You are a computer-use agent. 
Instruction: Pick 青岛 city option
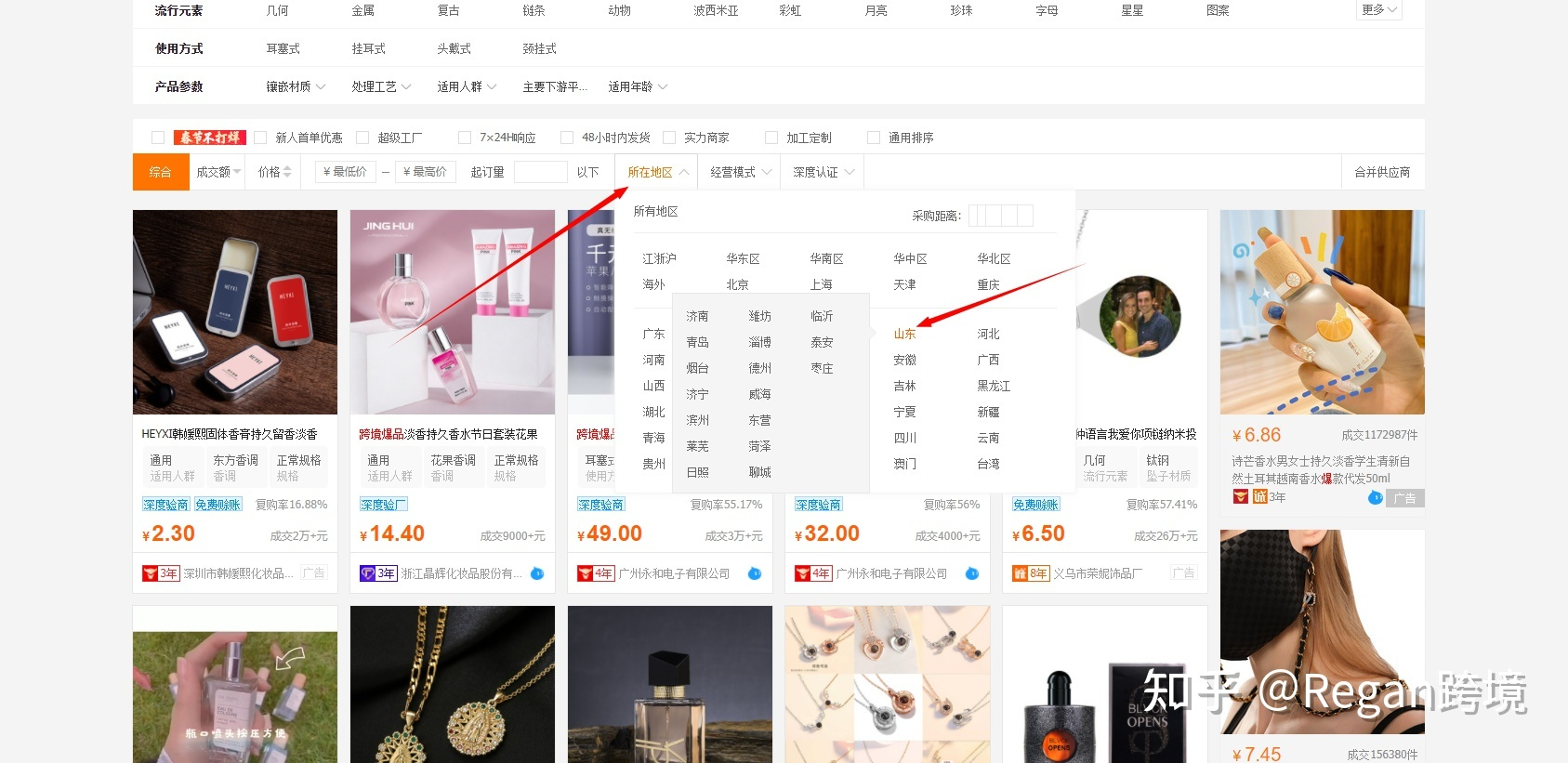click(697, 342)
